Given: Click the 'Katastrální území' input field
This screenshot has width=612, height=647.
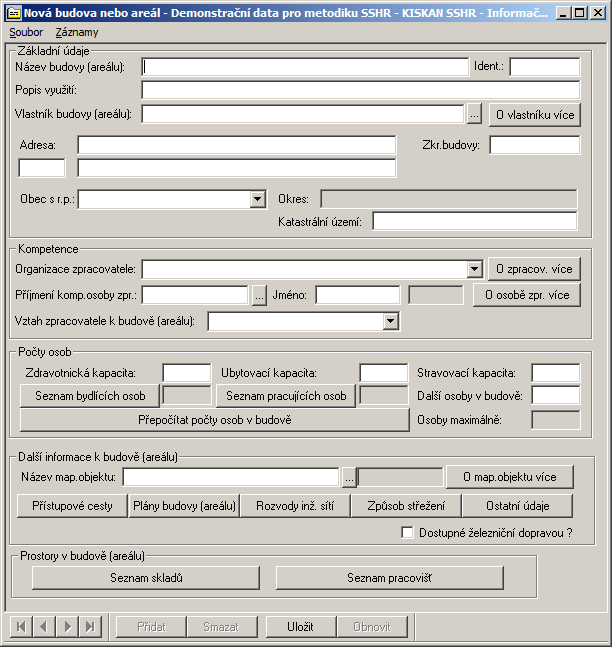Looking at the screenshot, I should click(475, 221).
